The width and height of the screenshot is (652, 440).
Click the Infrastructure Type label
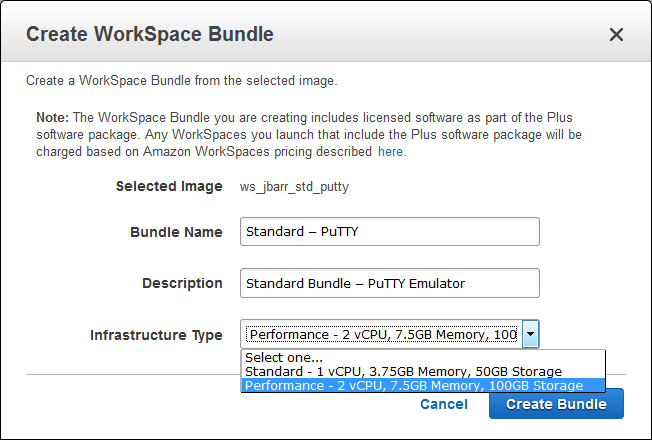[x=156, y=335]
